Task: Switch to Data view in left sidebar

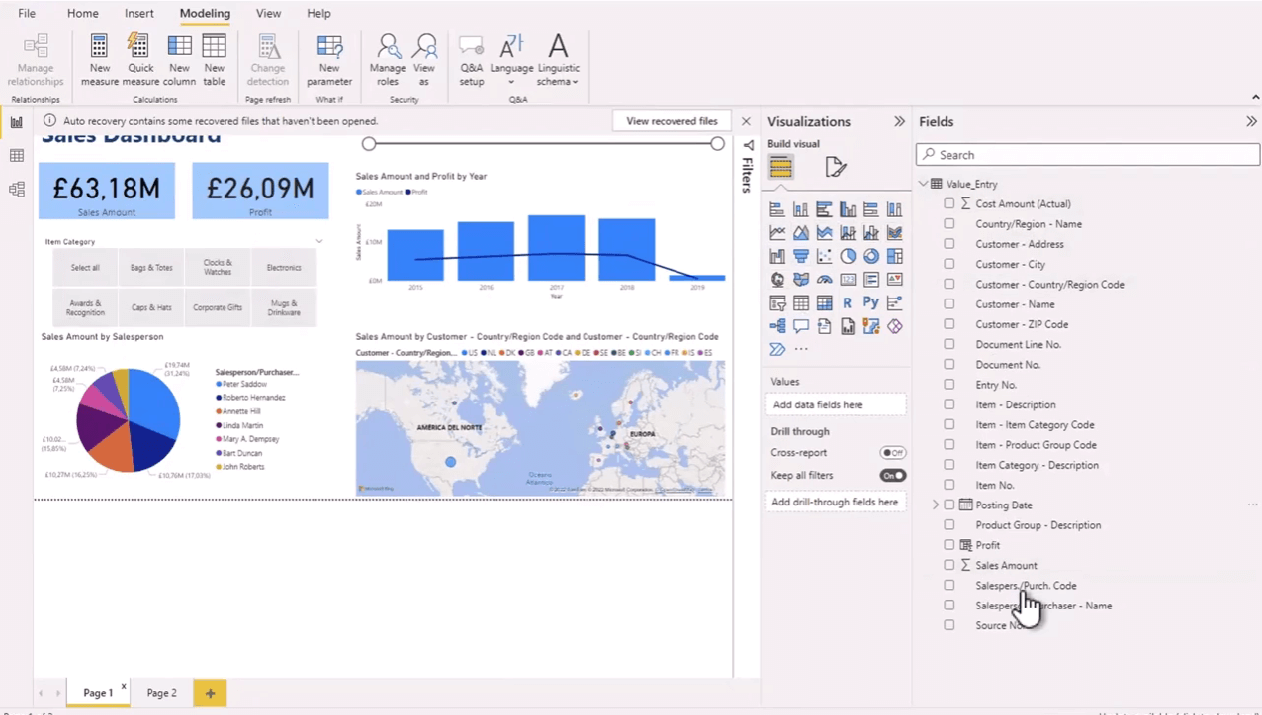Action: tap(17, 156)
